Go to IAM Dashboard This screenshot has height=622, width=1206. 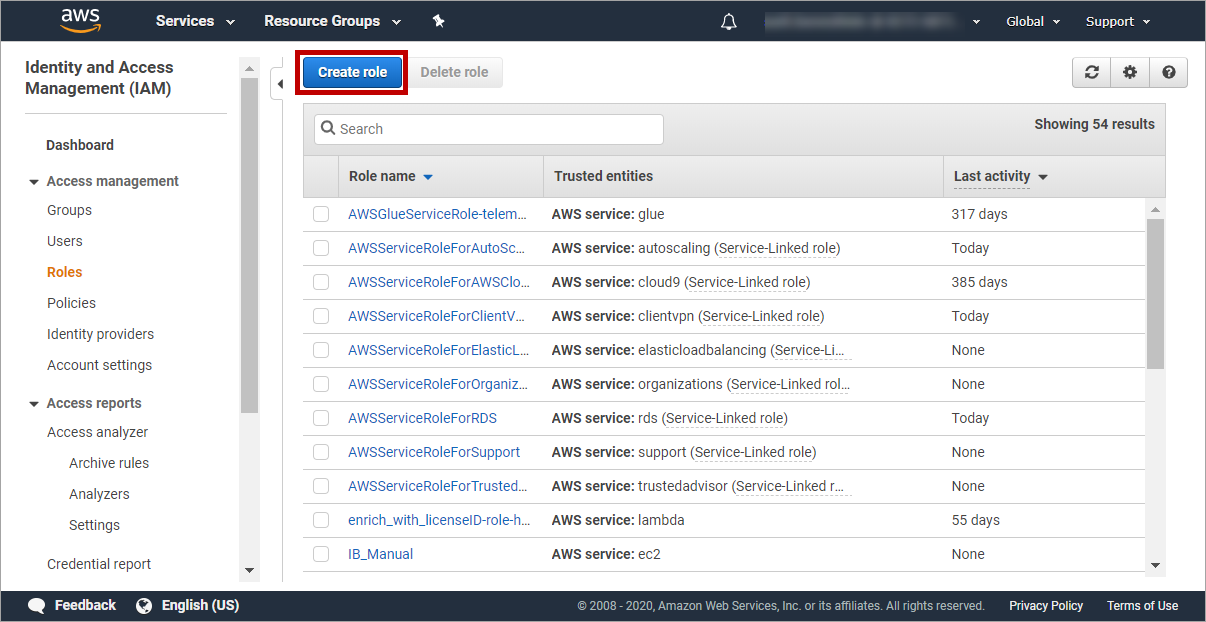(80, 145)
